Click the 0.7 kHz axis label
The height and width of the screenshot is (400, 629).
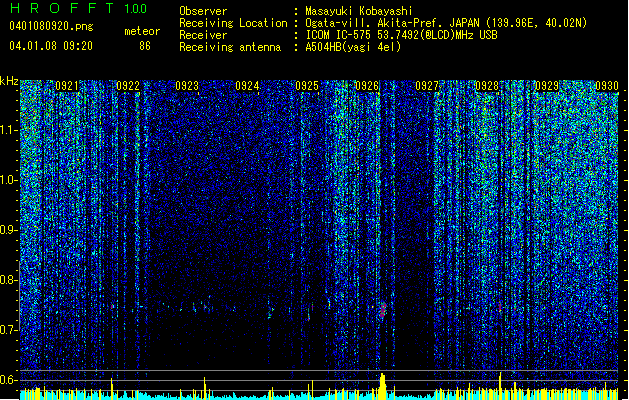pos(9,330)
